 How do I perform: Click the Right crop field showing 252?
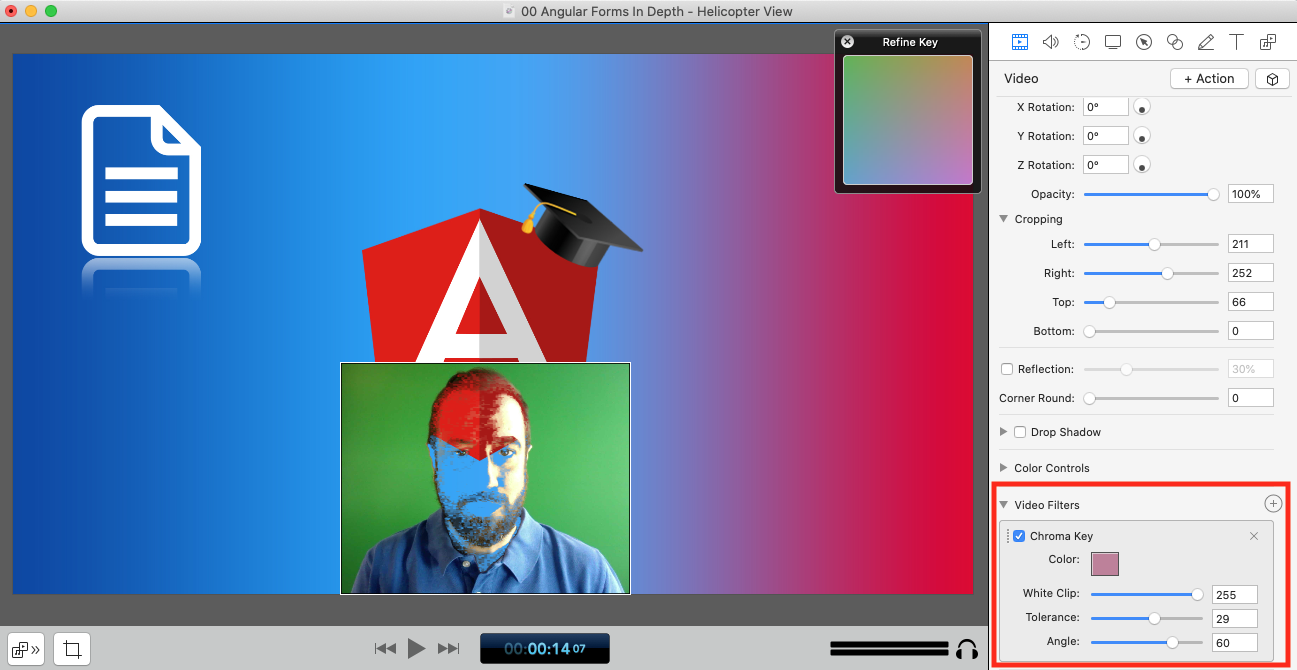[x=1250, y=273]
